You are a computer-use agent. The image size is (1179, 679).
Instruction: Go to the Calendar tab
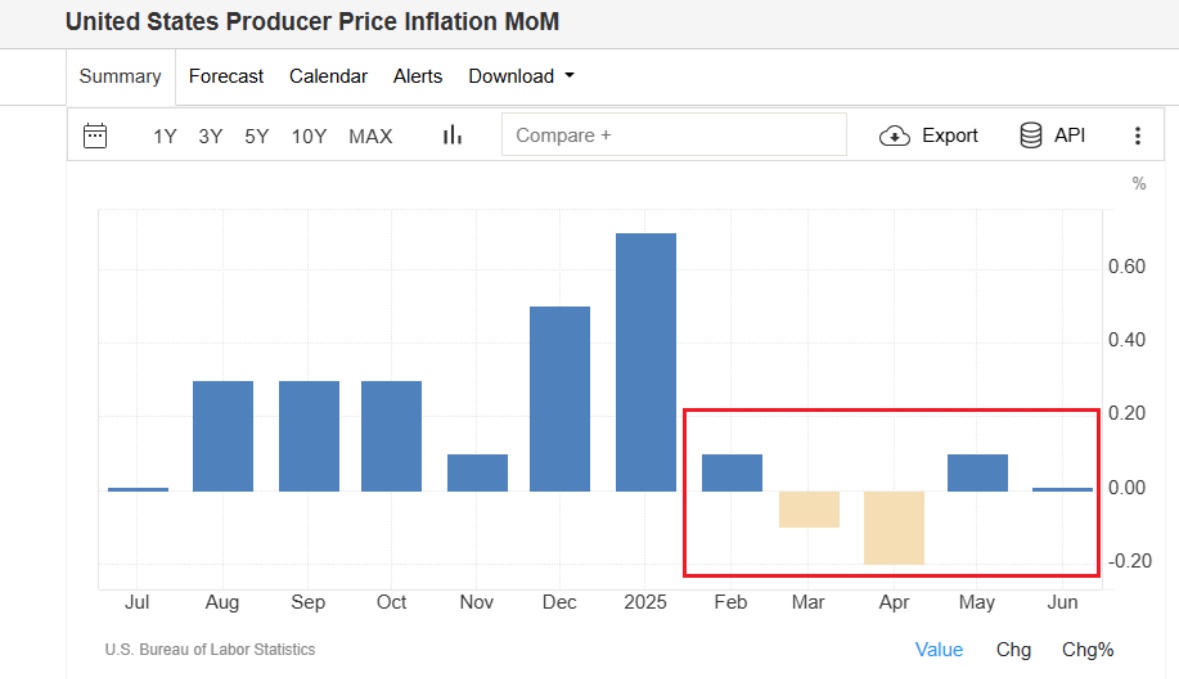328,76
